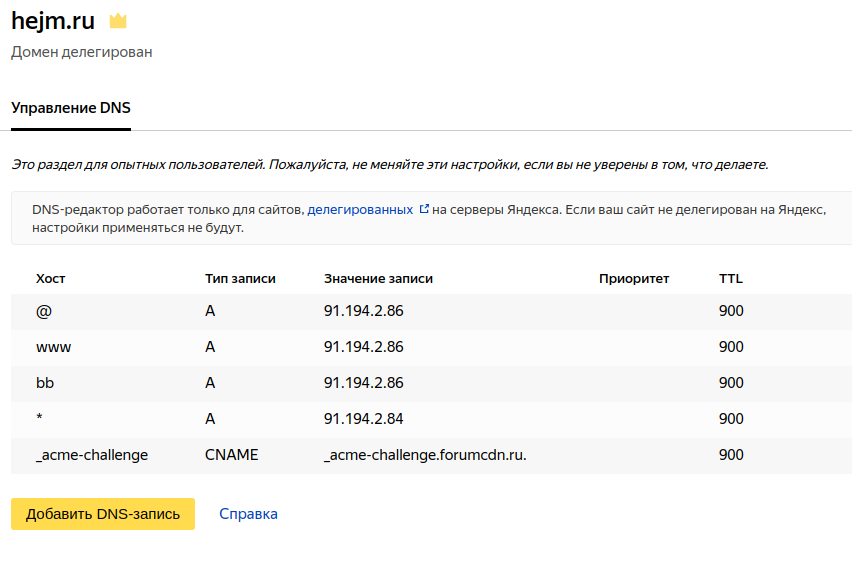The image size is (852, 565).
Task: Click the Добавить DNS-запись button
Action: [x=103, y=514]
